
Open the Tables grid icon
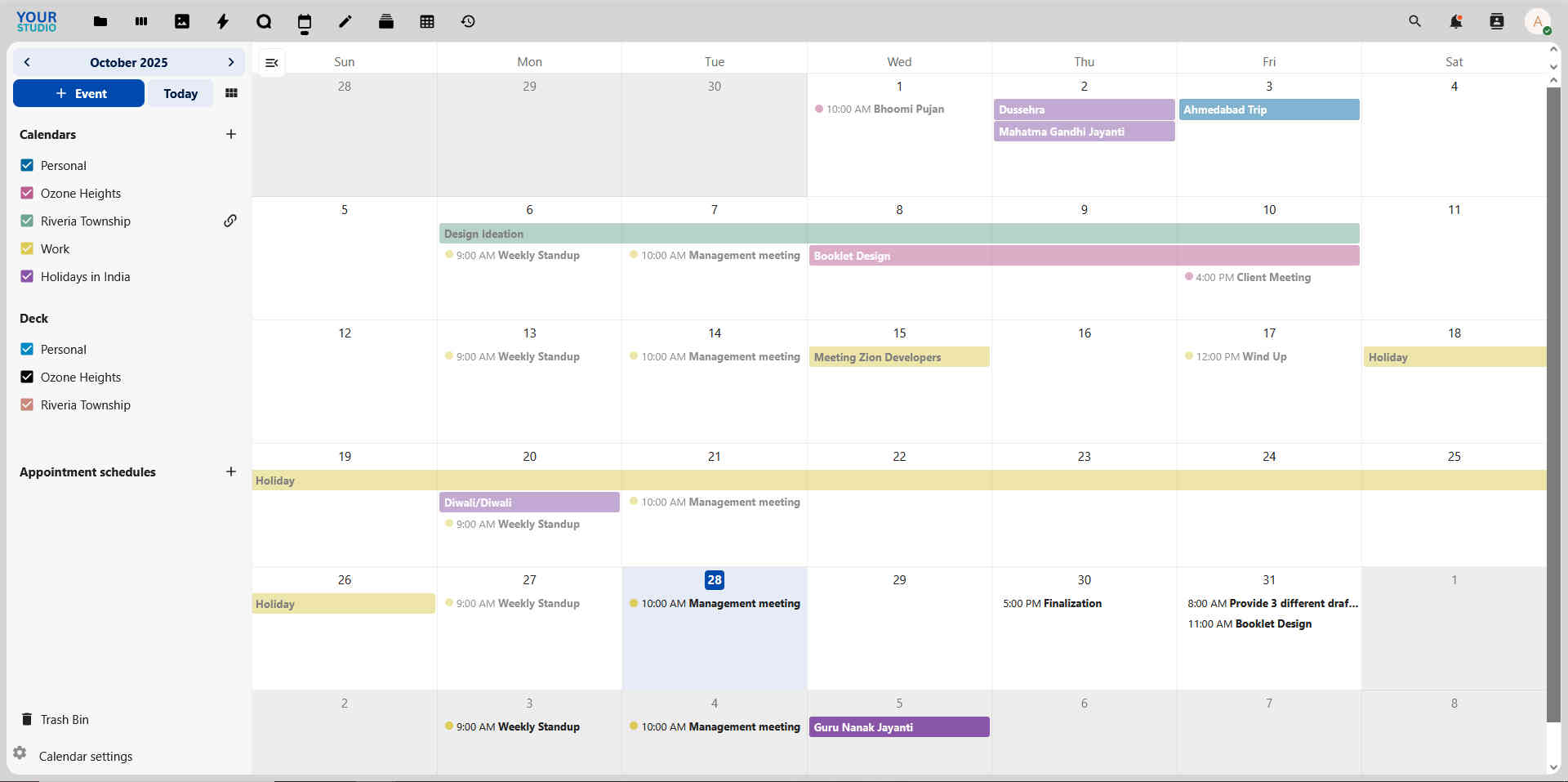click(x=427, y=22)
